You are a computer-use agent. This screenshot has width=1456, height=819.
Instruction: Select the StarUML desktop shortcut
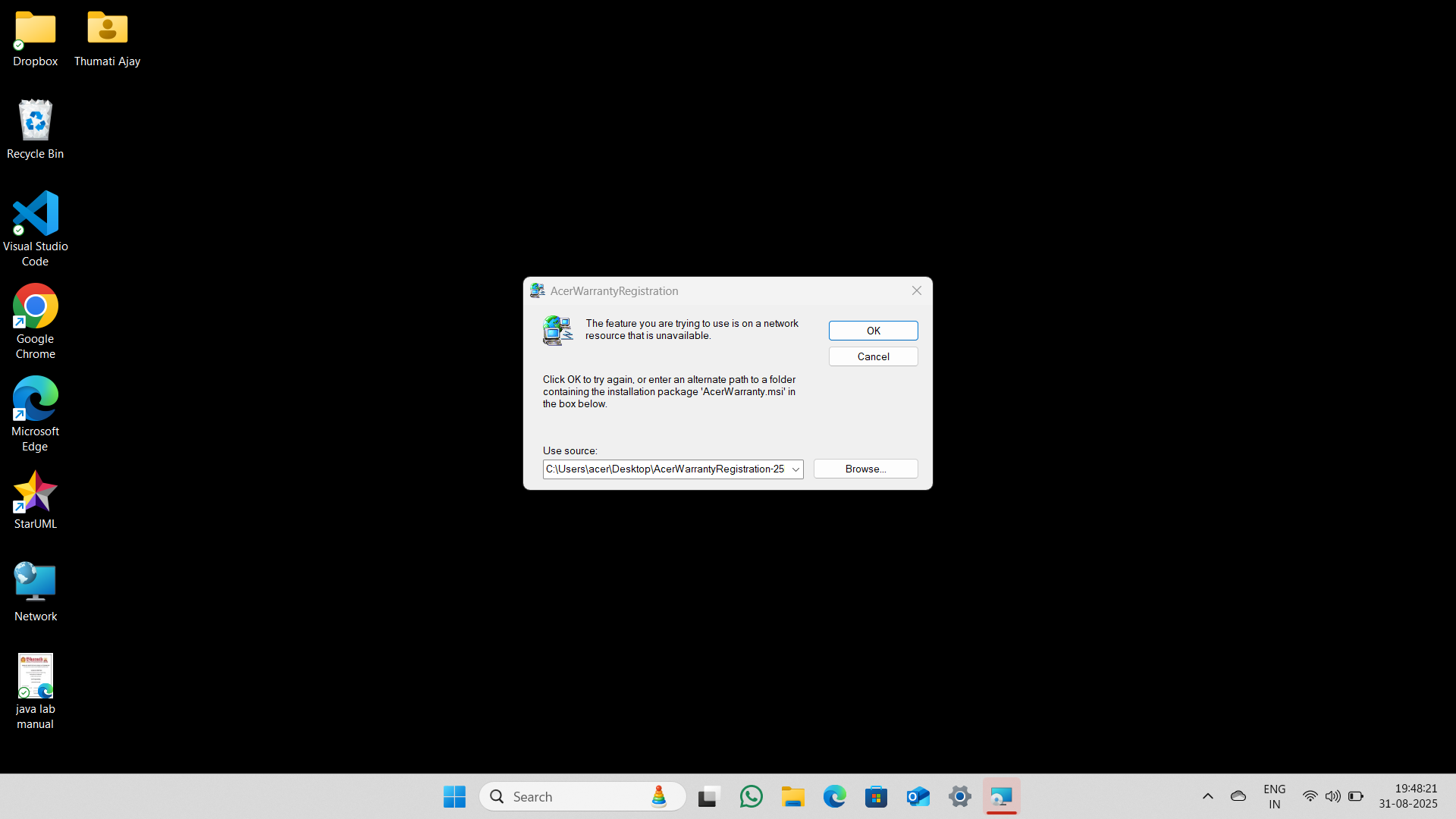(35, 500)
